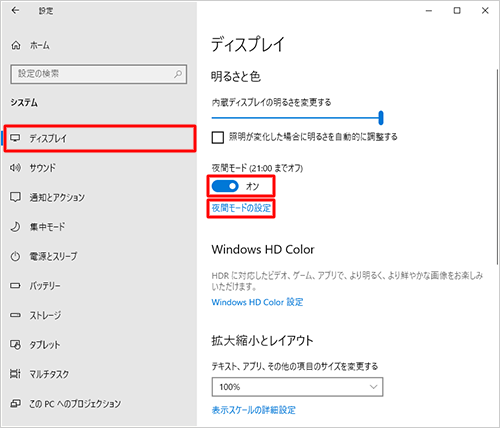Select ディスプレイ in the sidebar

100,138
